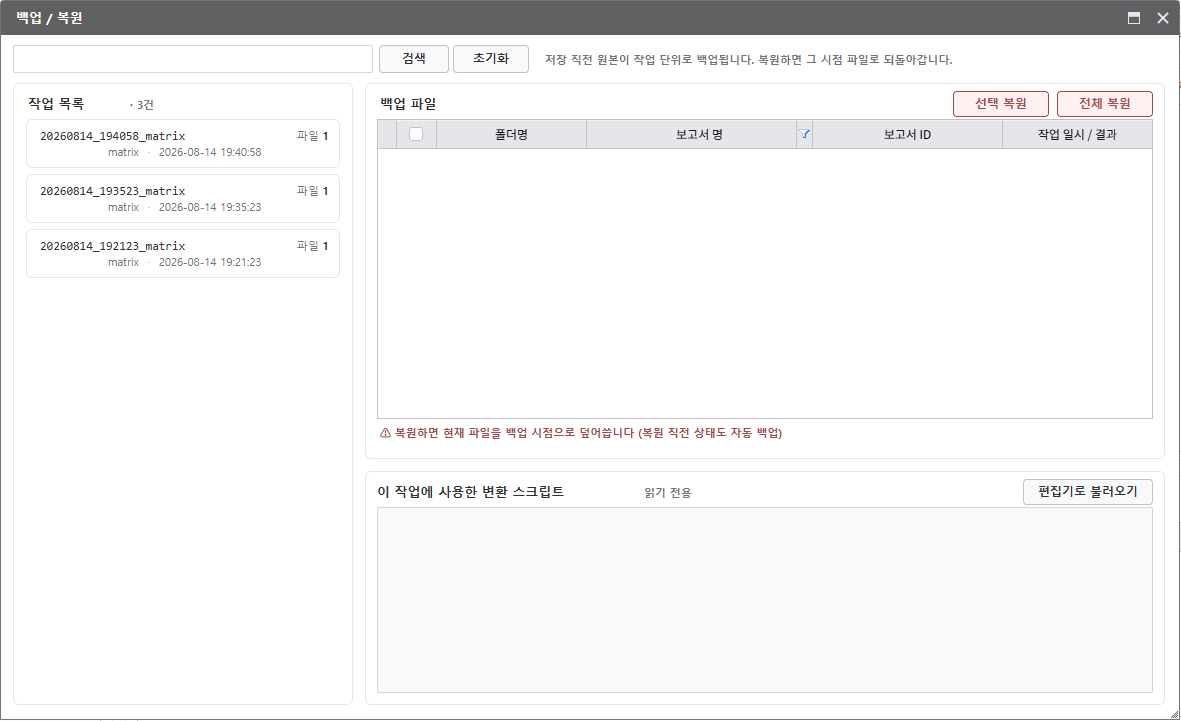The width and height of the screenshot is (1181, 721).
Task: Sort by the 작업 일시 / 결과 column header
Action: 1077,134
